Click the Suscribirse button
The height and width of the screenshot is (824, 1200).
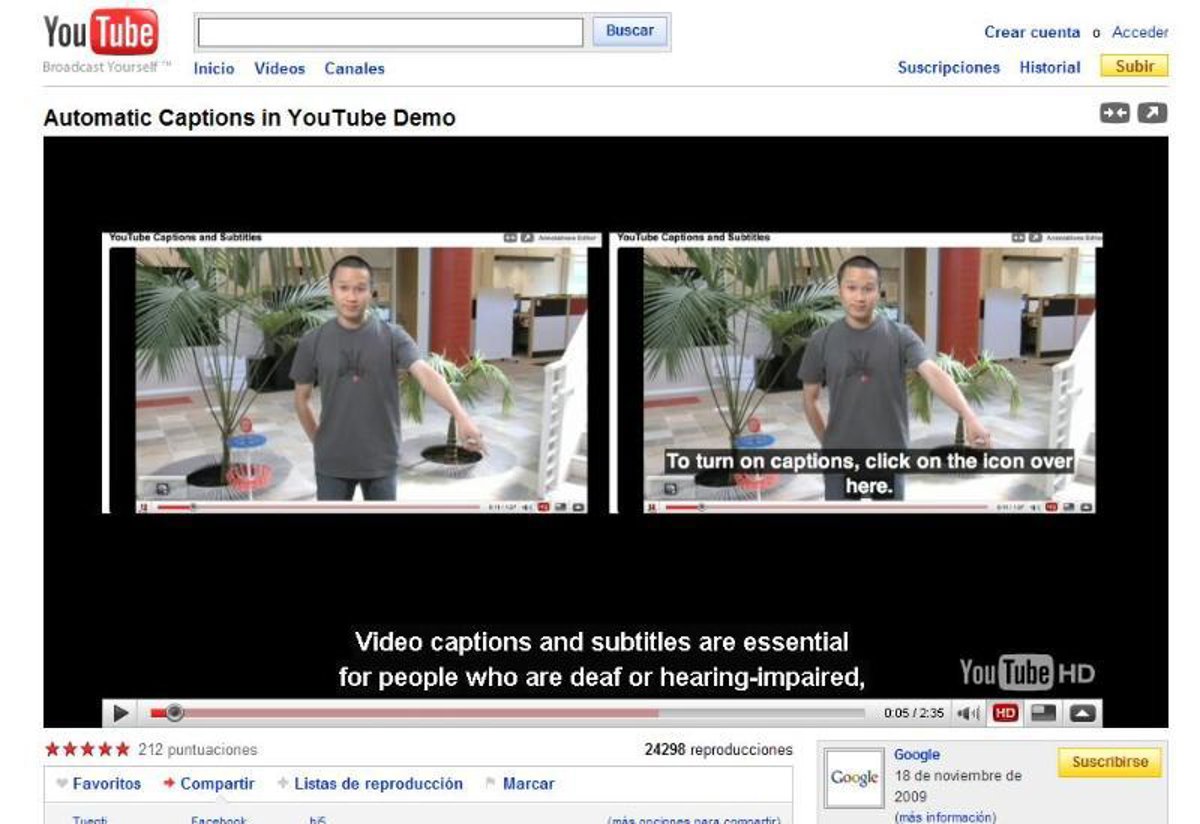click(x=1110, y=762)
